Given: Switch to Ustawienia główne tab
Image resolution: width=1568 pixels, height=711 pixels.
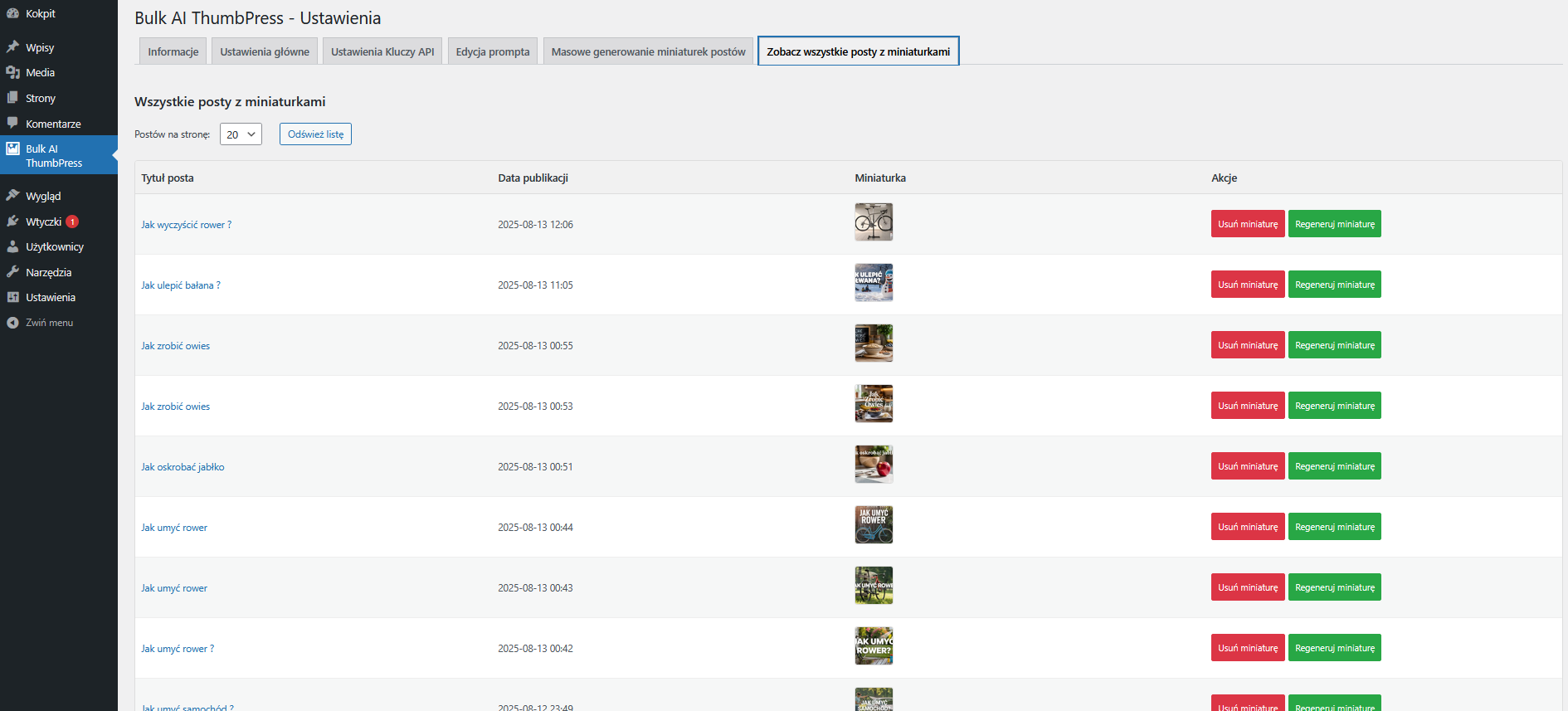Looking at the screenshot, I should pos(264,51).
